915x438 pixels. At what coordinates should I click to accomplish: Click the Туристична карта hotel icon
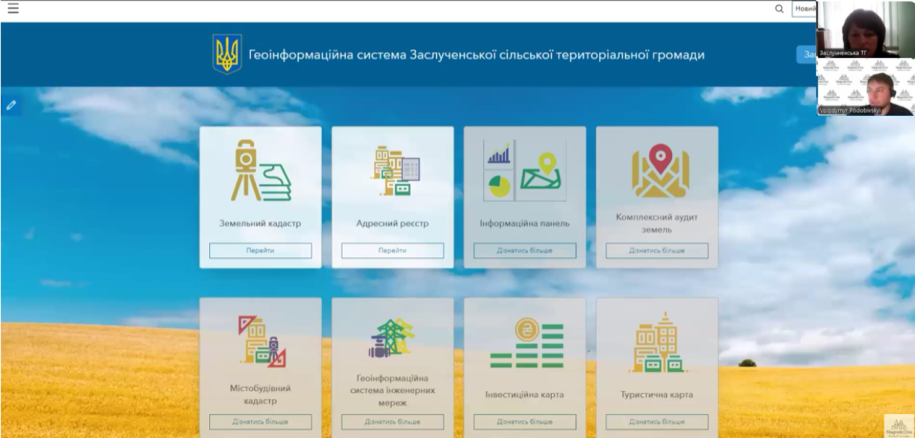point(656,343)
